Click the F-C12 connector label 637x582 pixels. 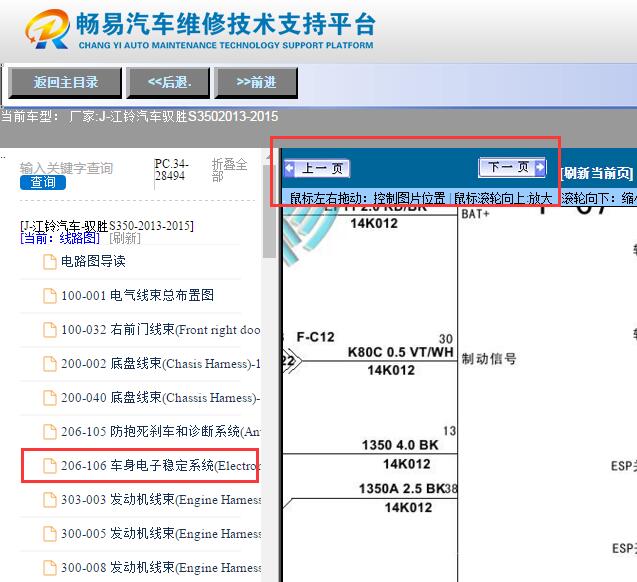click(315, 337)
